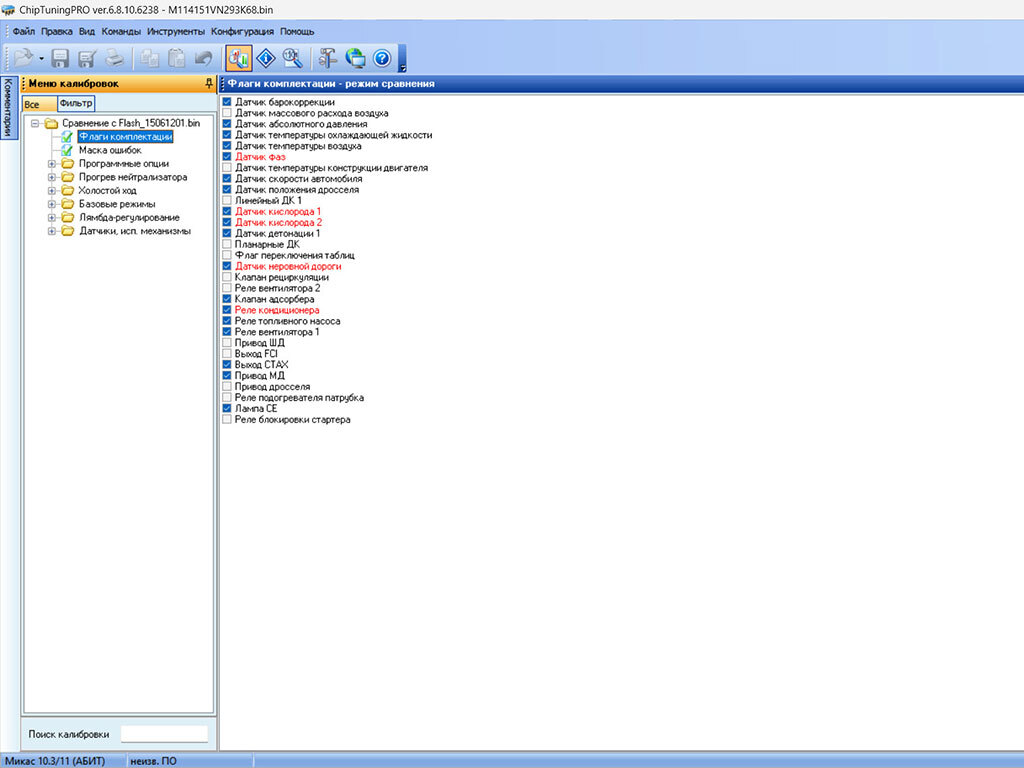Expand the Базовые режимы tree node
1024x768 pixels.
52,204
